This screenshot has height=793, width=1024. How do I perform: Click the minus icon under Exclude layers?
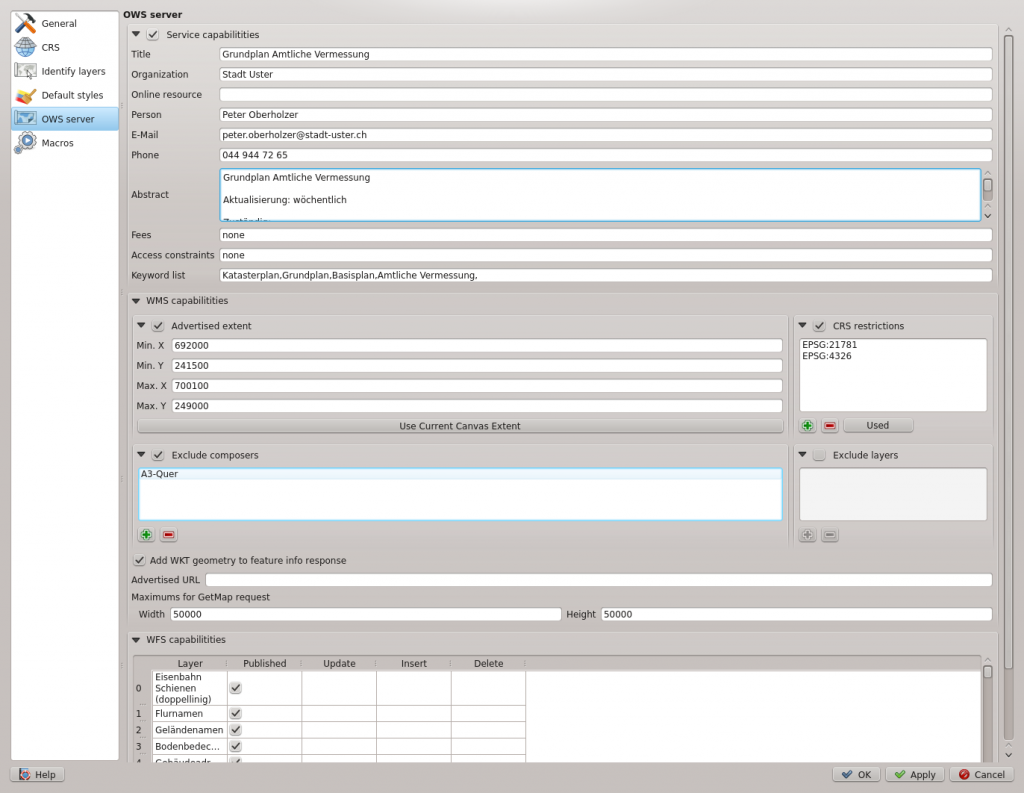click(830, 534)
